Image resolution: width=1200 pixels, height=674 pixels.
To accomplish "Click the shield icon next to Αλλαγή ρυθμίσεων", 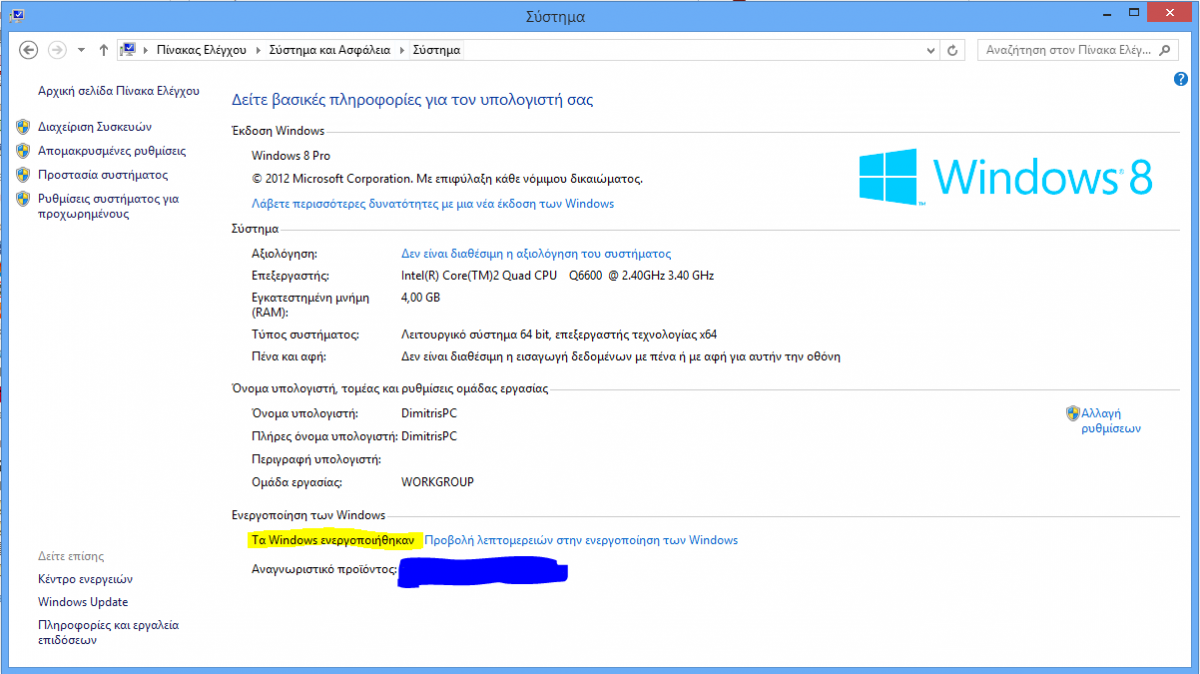I will coord(1073,413).
